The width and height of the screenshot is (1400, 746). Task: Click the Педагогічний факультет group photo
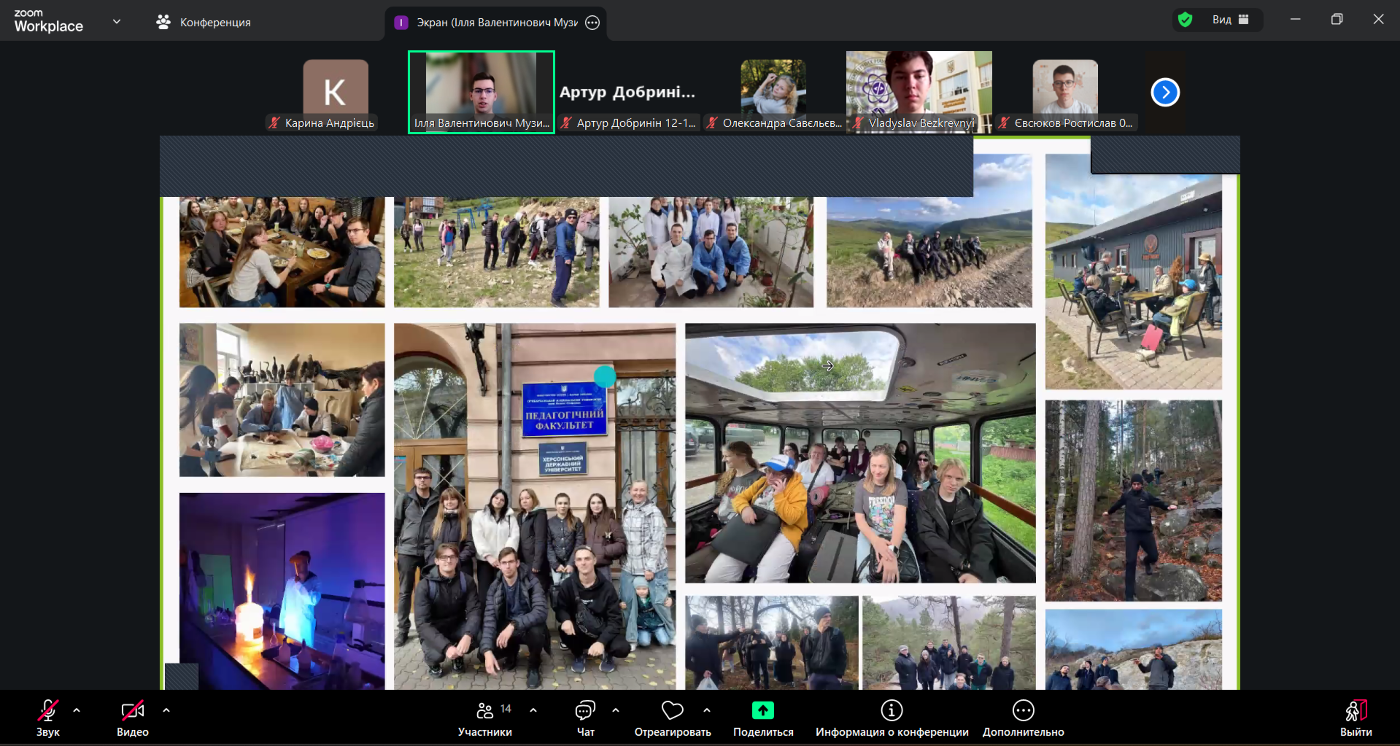point(535,506)
